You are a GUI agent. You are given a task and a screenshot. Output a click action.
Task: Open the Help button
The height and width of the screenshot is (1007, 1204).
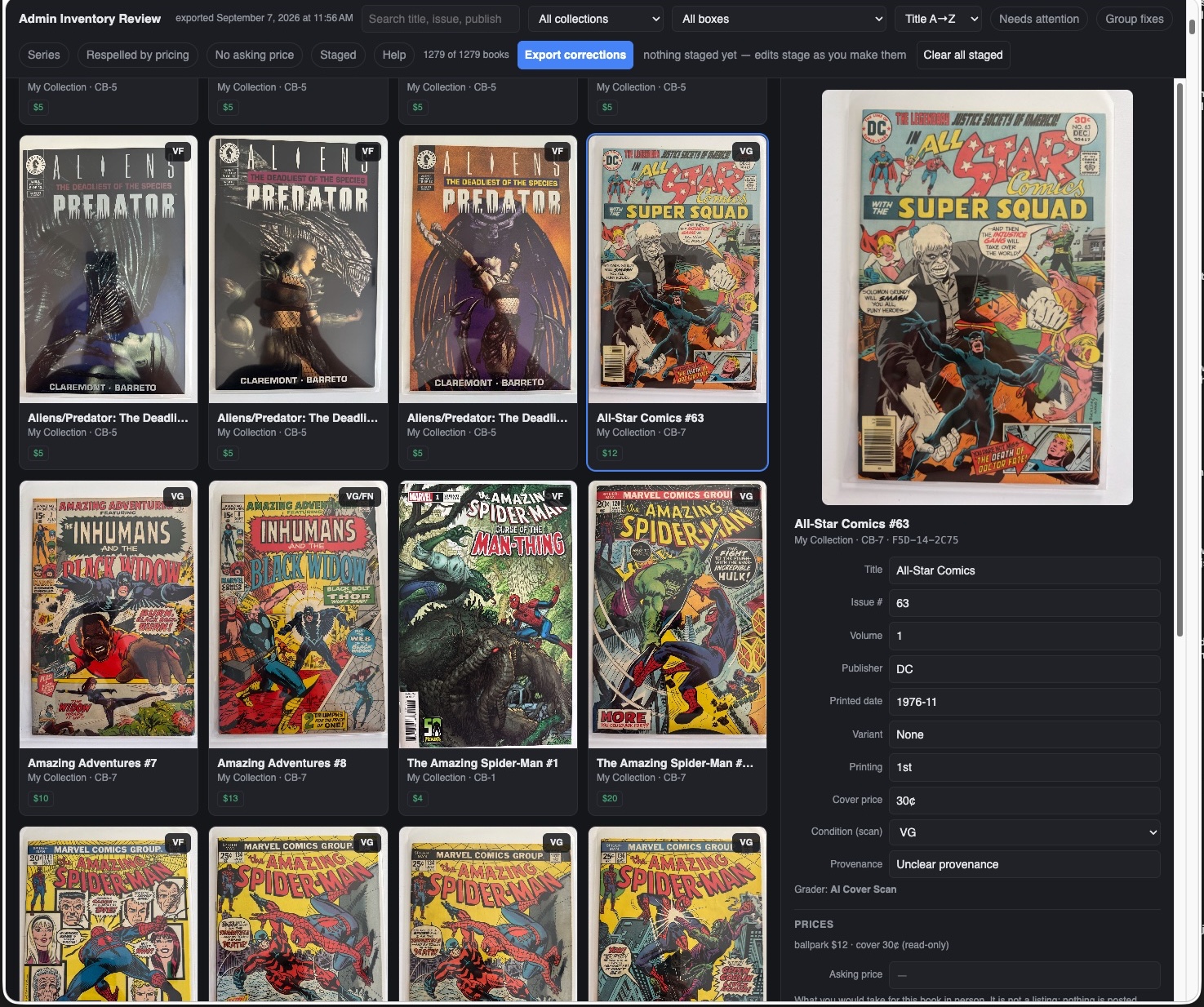tap(394, 55)
